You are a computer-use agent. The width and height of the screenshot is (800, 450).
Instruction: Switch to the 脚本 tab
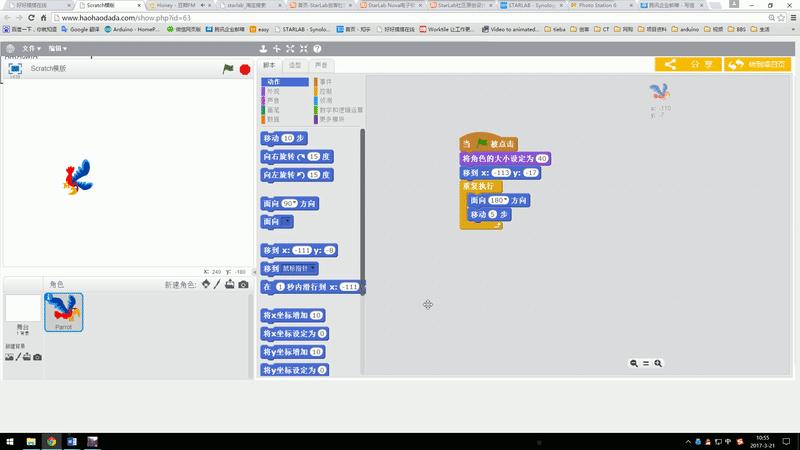tap(269, 65)
